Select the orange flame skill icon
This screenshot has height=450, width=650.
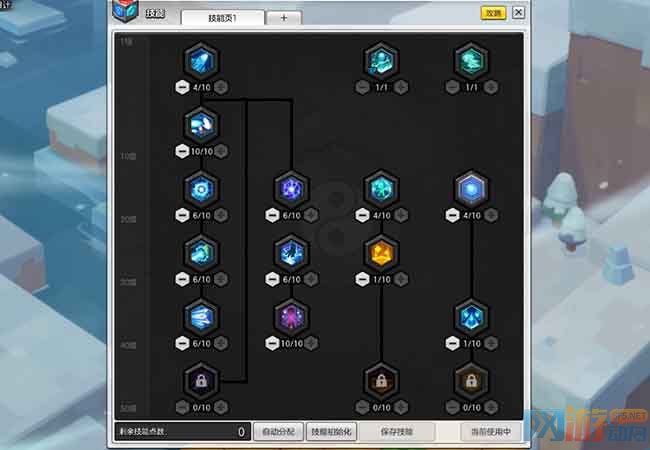pos(381,254)
